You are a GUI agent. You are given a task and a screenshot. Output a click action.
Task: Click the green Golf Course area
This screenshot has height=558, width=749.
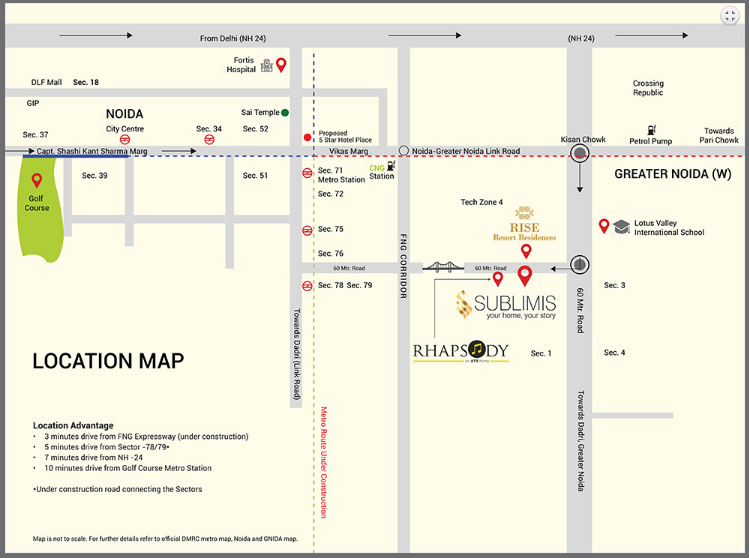click(39, 210)
